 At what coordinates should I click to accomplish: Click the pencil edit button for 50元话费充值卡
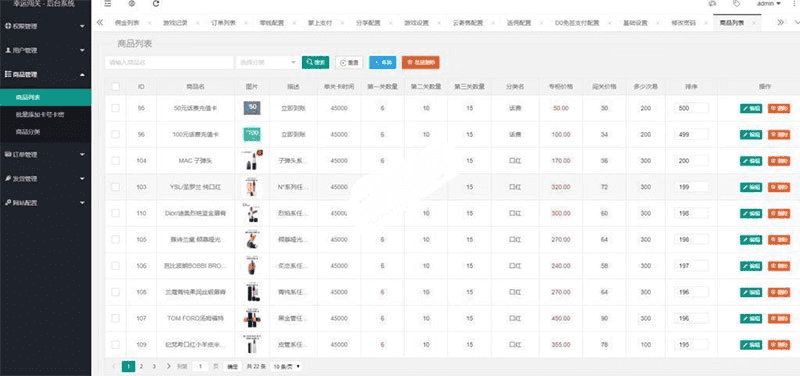(x=751, y=108)
